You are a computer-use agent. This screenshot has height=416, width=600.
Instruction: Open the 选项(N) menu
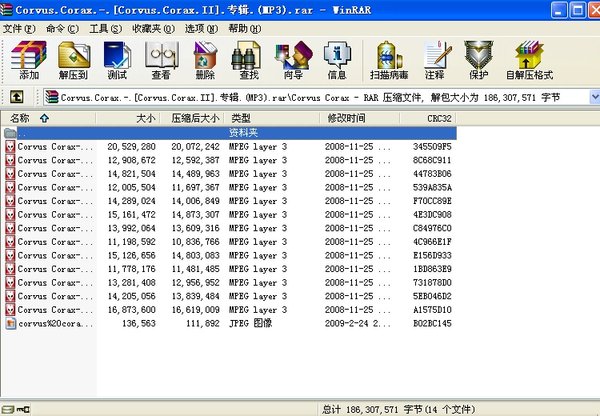[202, 29]
